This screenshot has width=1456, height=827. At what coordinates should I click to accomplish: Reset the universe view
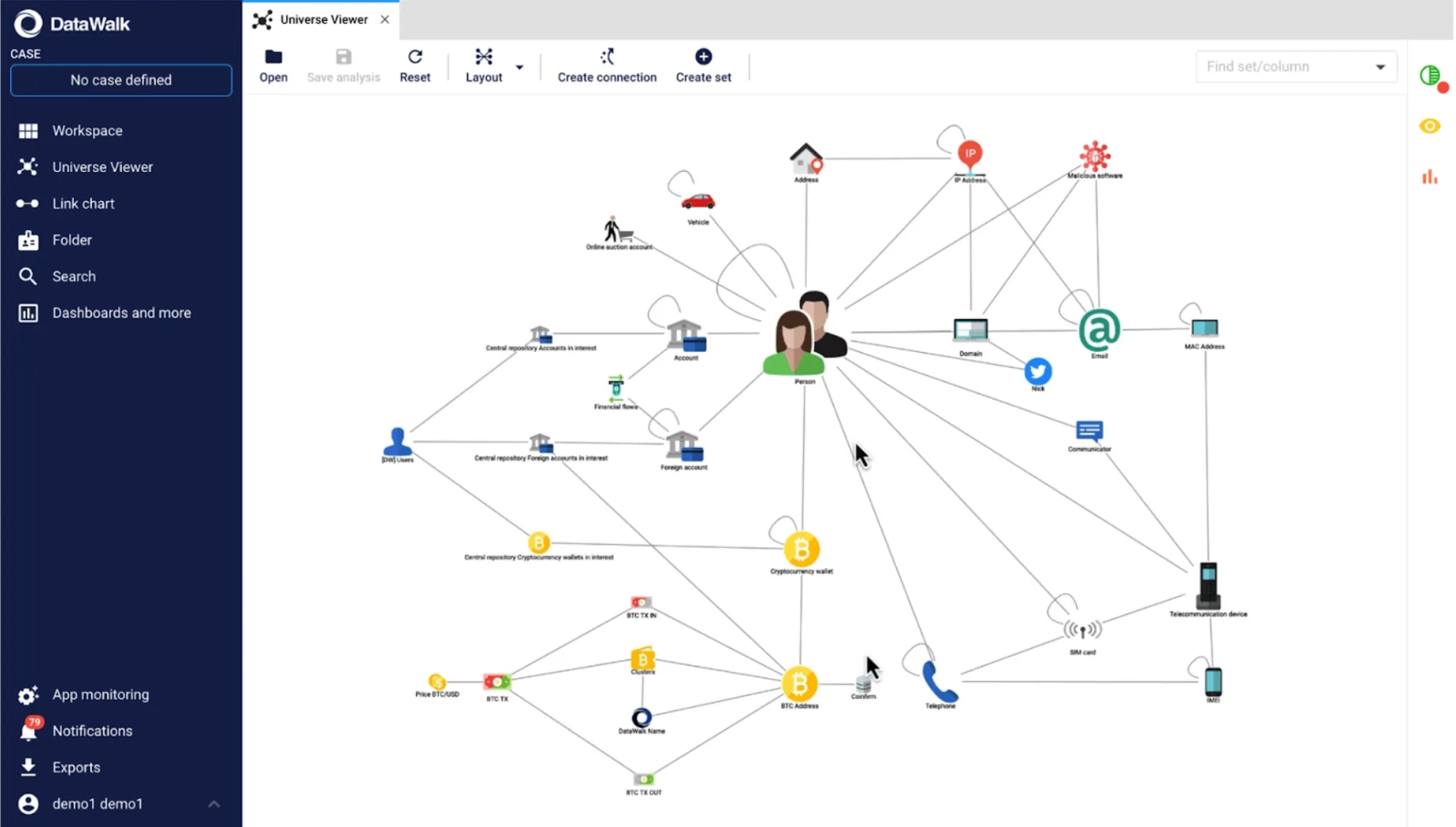pos(414,66)
